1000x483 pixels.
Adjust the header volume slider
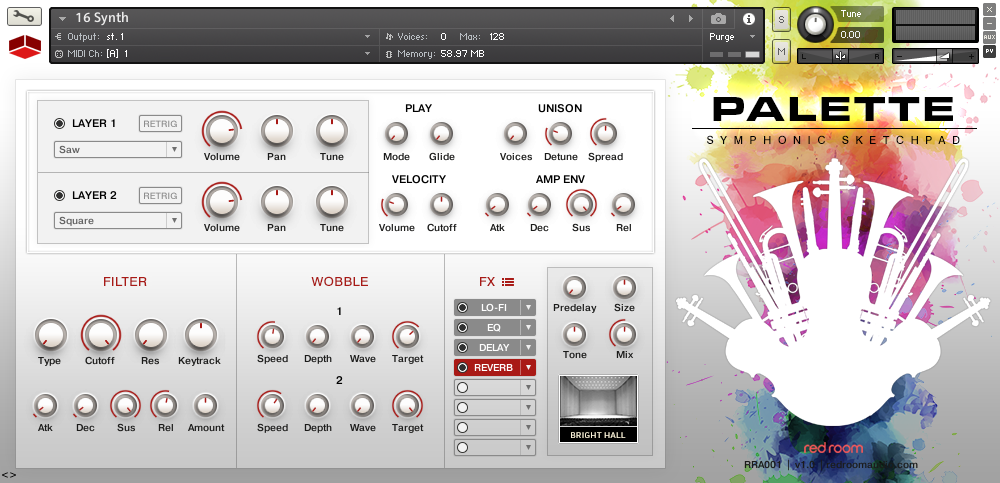click(x=936, y=56)
